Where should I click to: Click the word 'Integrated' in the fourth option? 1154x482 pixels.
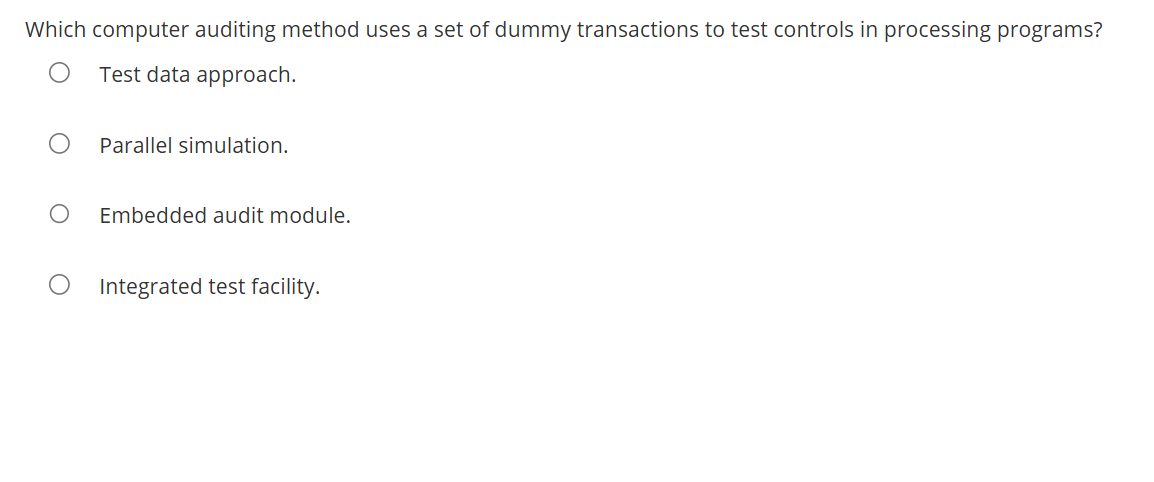pyautogui.click(x=151, y=287)
